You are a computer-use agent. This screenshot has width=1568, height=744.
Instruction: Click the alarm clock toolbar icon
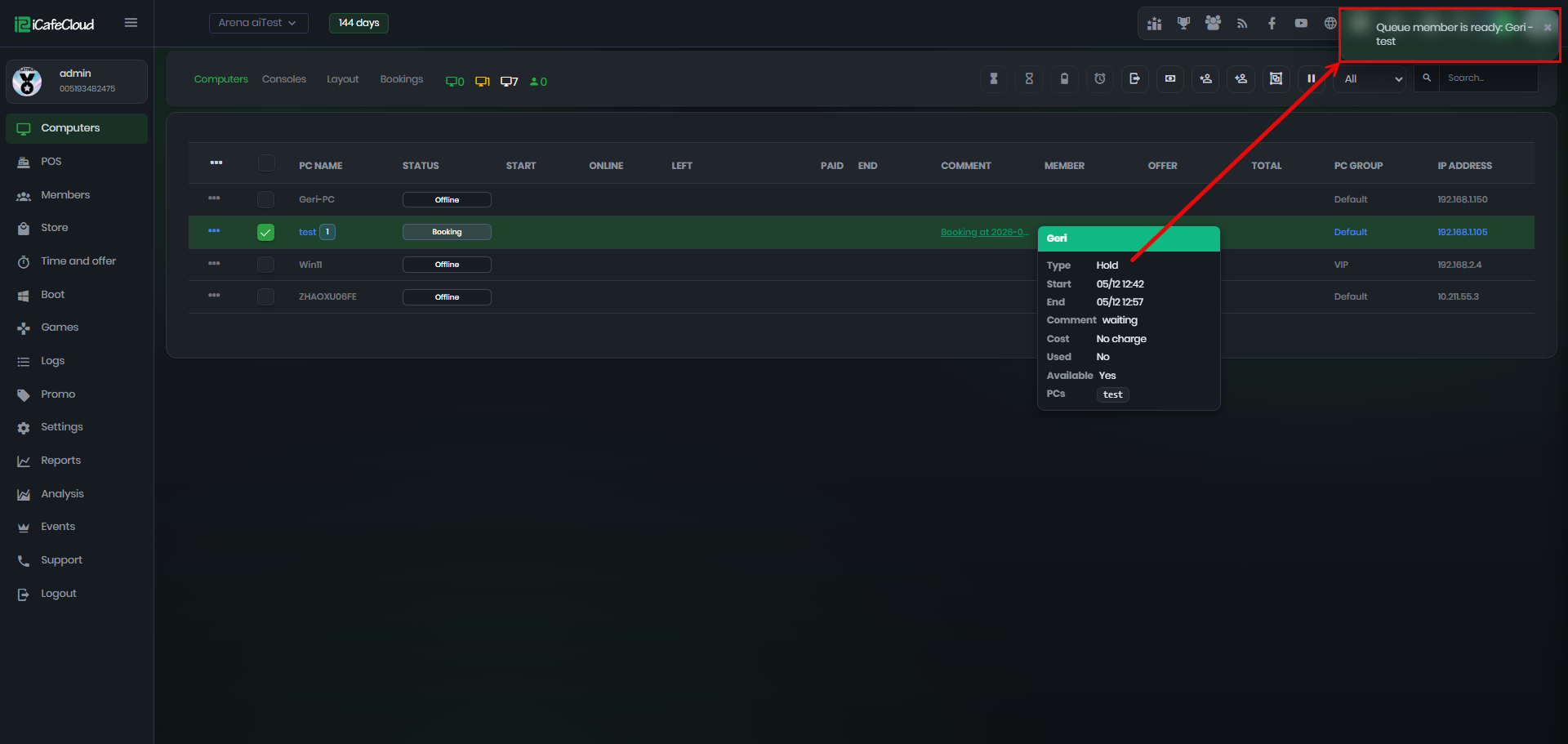click(x=1100, y=78)
